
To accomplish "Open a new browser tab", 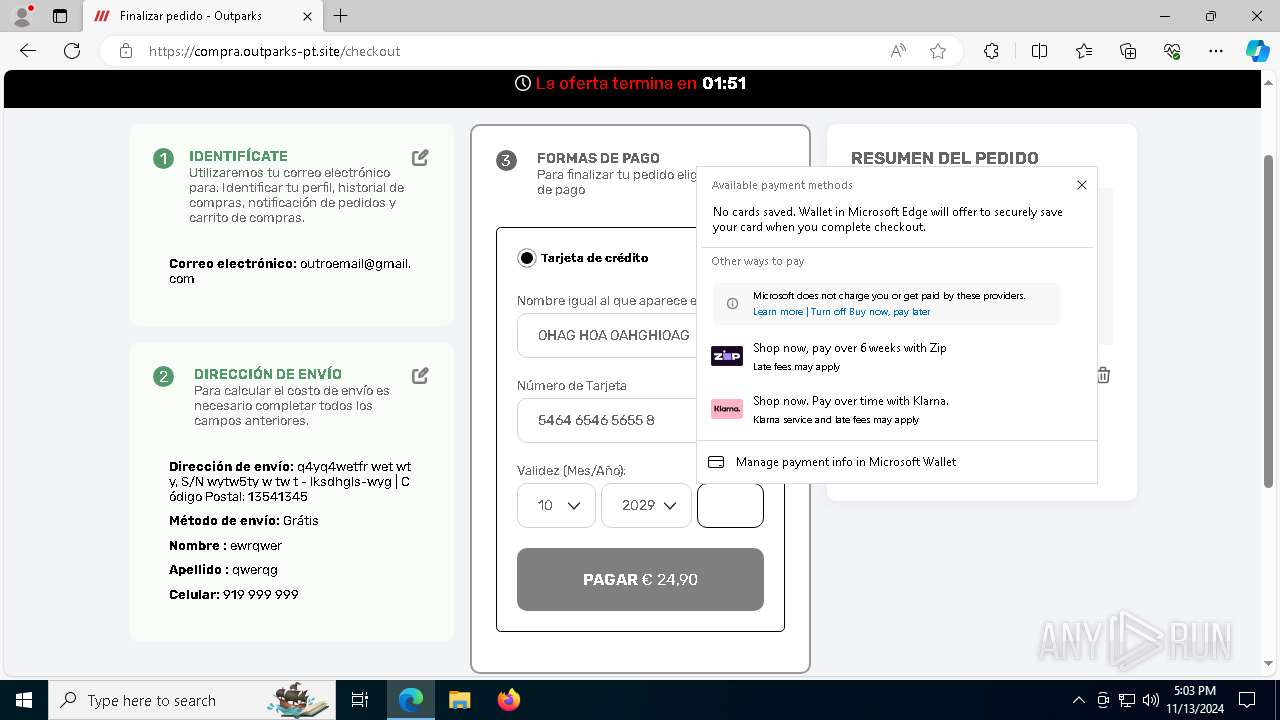I will 341,16.
